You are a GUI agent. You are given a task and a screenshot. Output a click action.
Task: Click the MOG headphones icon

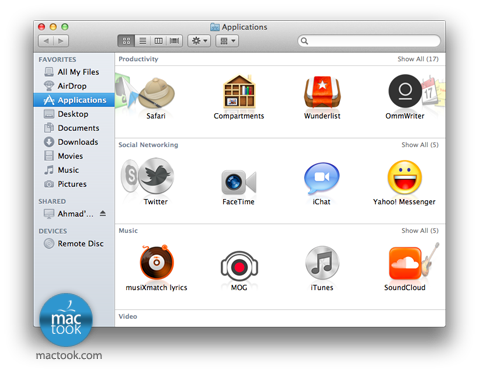pyautogui.click(x=239, y=267)
